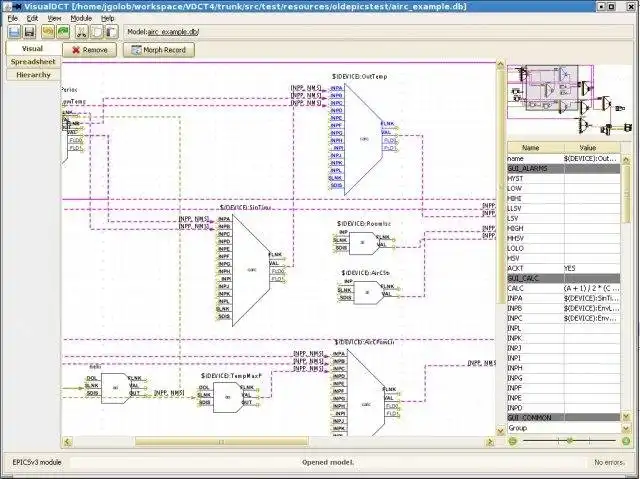Viewport: 640px width, 479px height.
Task: Click the zoom in plus icon
Action: pyautogui.click(x=626, y=441)
